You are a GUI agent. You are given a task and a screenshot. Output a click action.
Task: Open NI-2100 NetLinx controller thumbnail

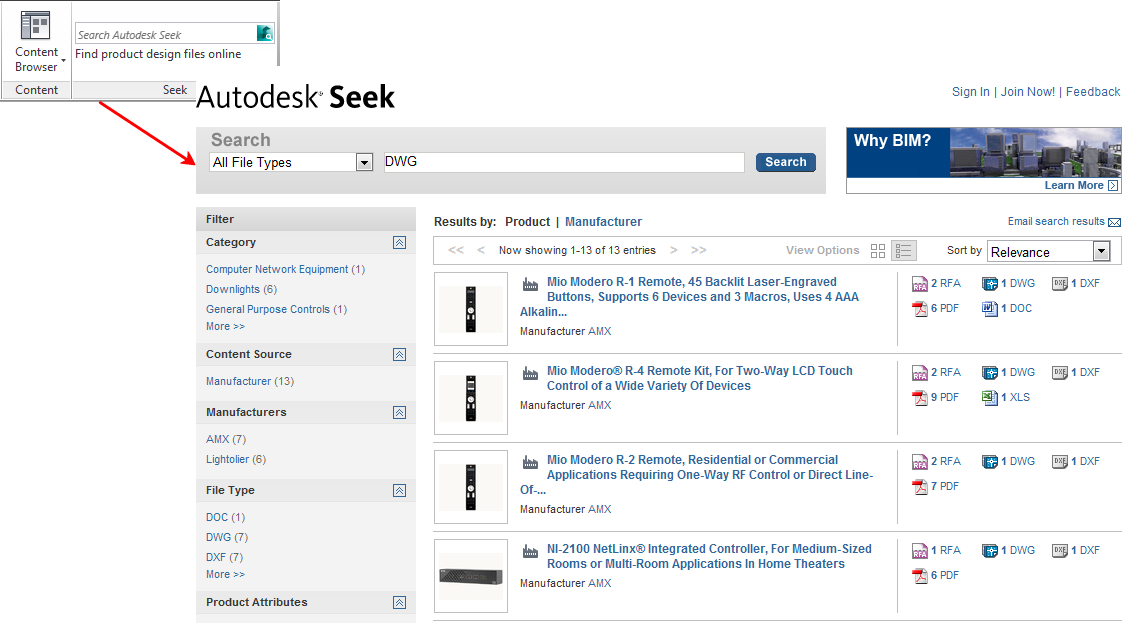(x=471, y=576)
